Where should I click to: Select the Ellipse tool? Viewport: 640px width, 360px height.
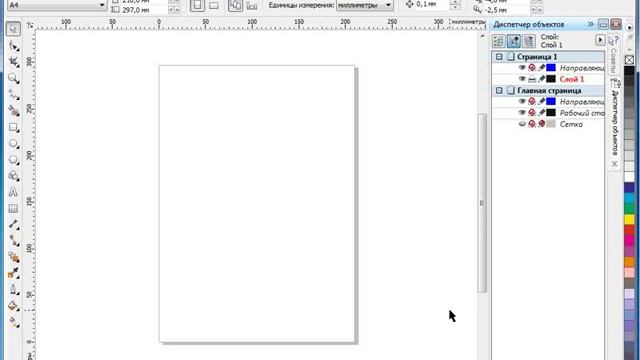tap(13, 144)
